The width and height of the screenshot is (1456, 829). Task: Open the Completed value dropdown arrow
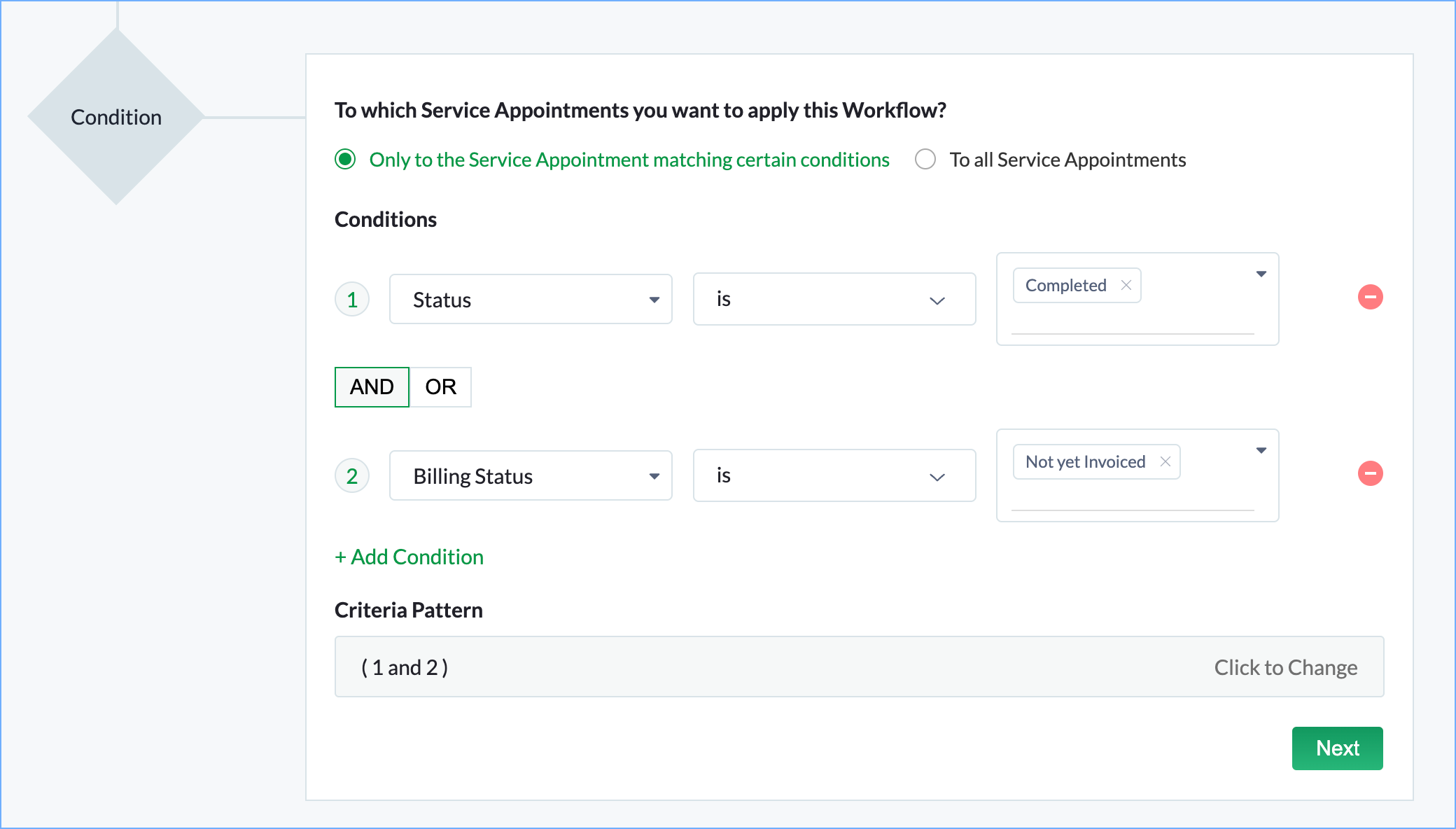point(1261,274)
